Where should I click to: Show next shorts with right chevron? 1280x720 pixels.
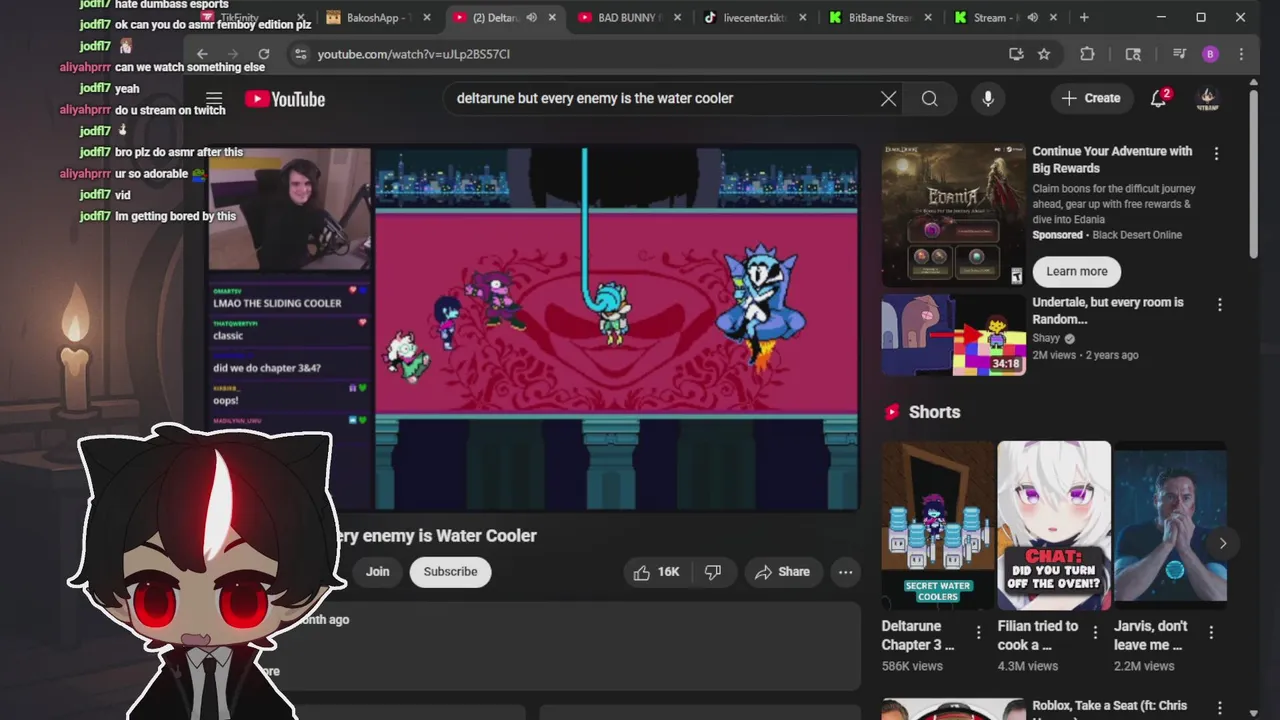click(1222, 543)
